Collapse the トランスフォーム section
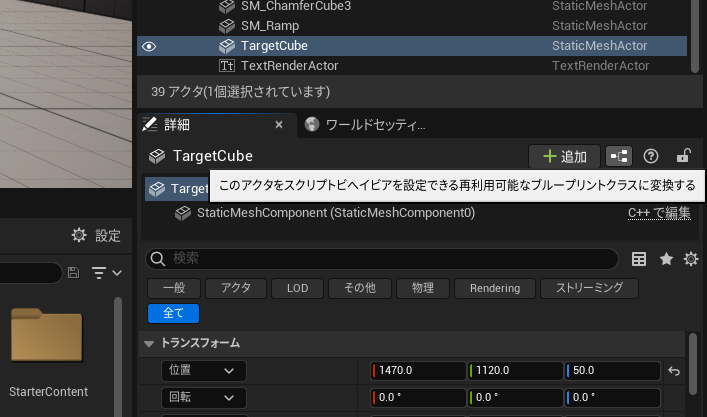This screenshot has height=417, width=707. (149, 344)
